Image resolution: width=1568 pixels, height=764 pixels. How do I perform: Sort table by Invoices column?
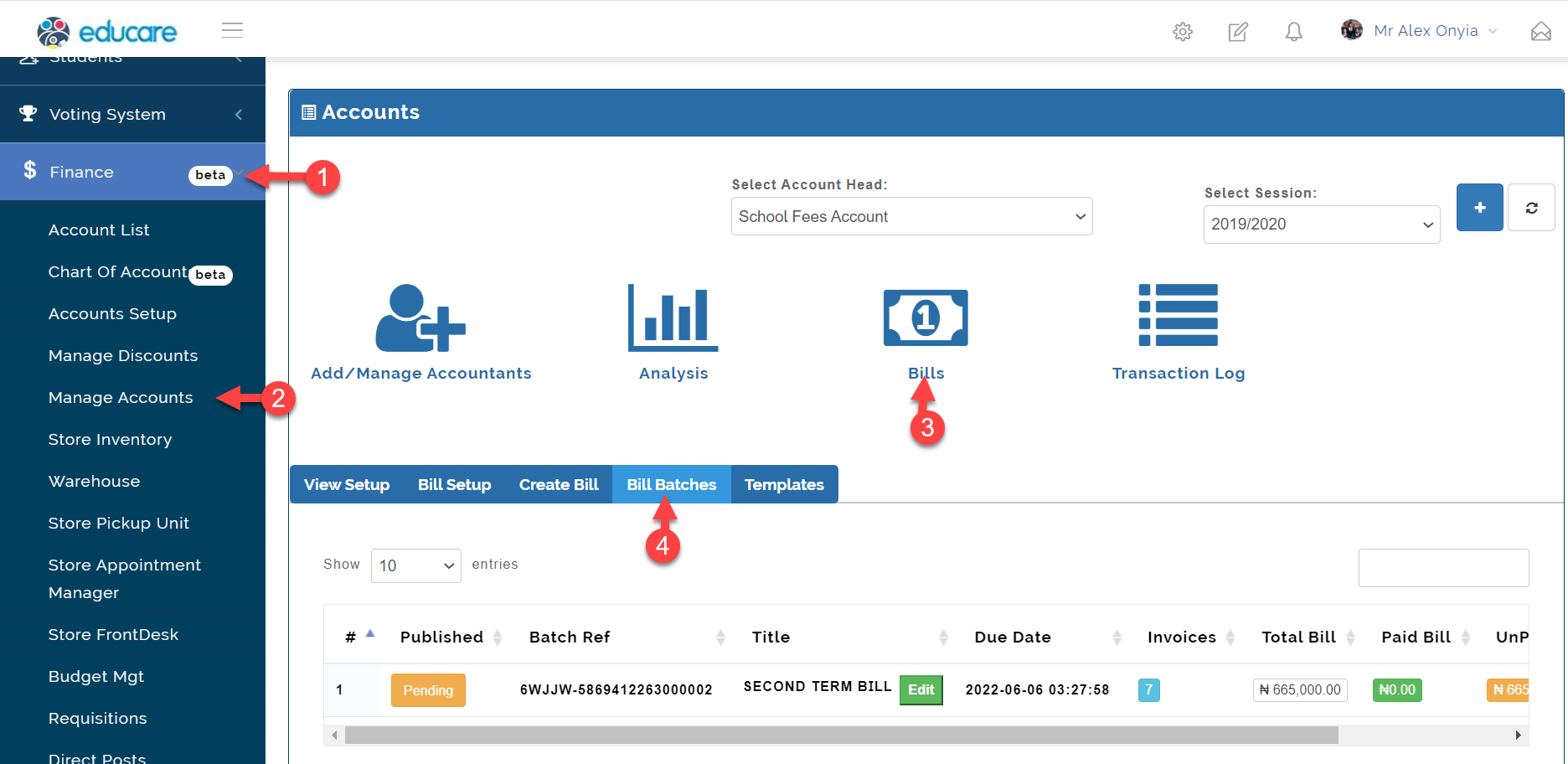pos(1230,638)
